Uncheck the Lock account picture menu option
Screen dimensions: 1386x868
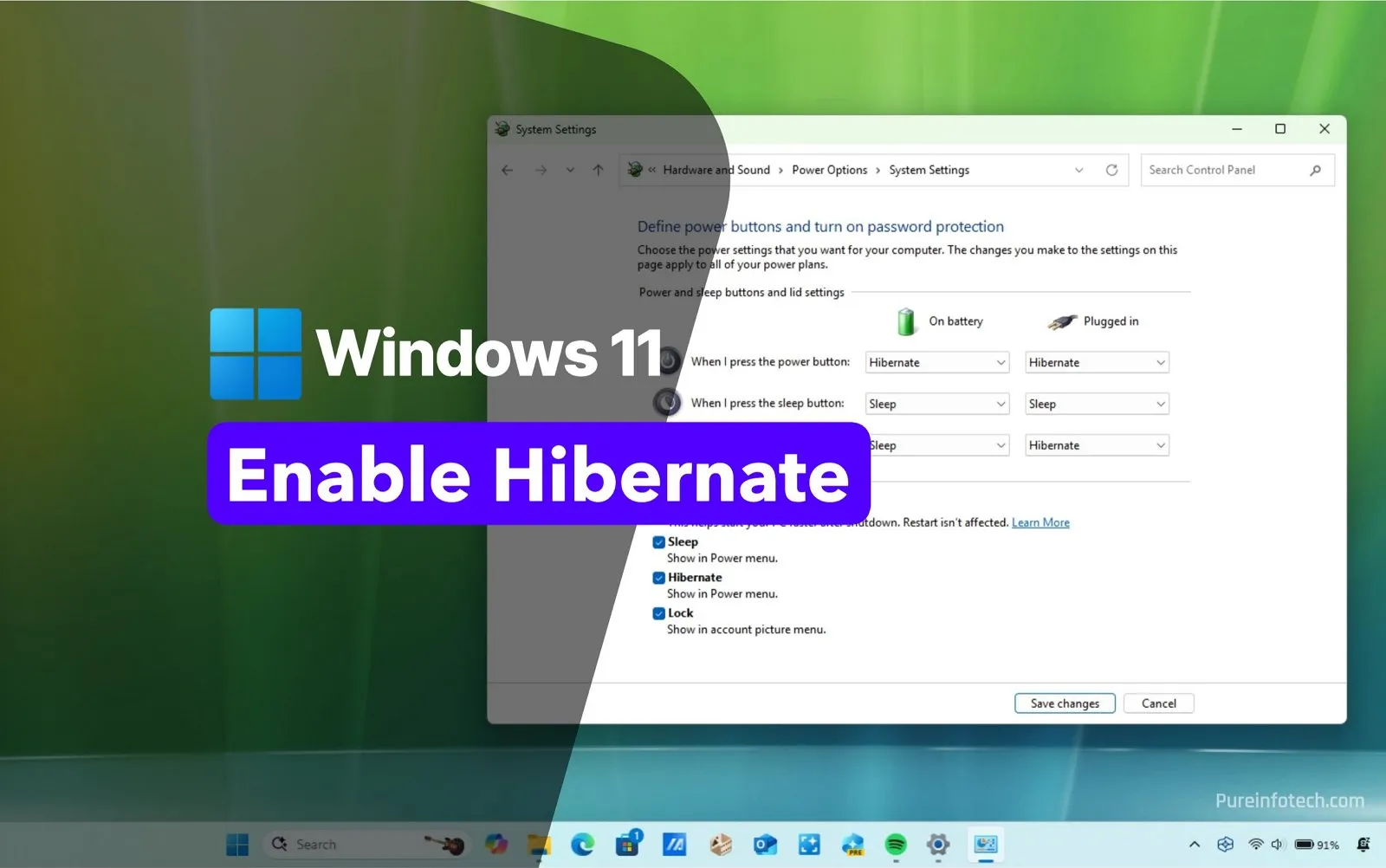point(659,612)
